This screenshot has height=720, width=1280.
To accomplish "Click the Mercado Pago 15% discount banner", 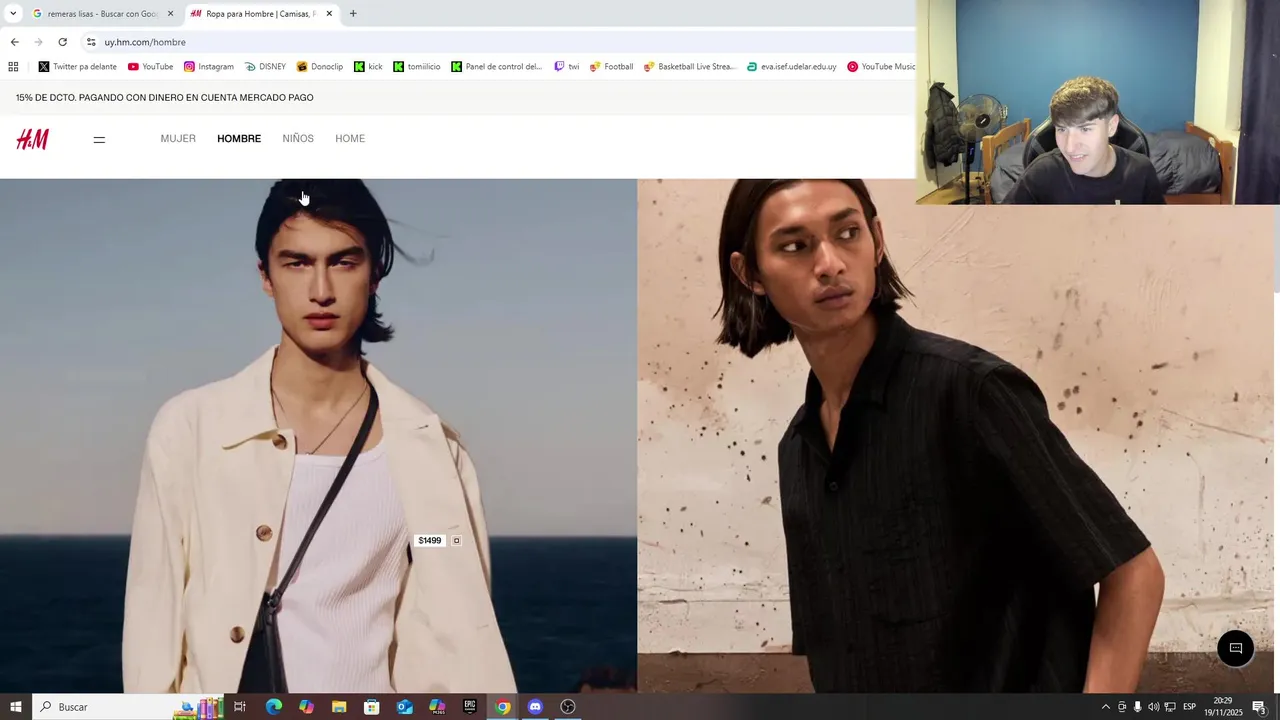I will tap(165, 98).
